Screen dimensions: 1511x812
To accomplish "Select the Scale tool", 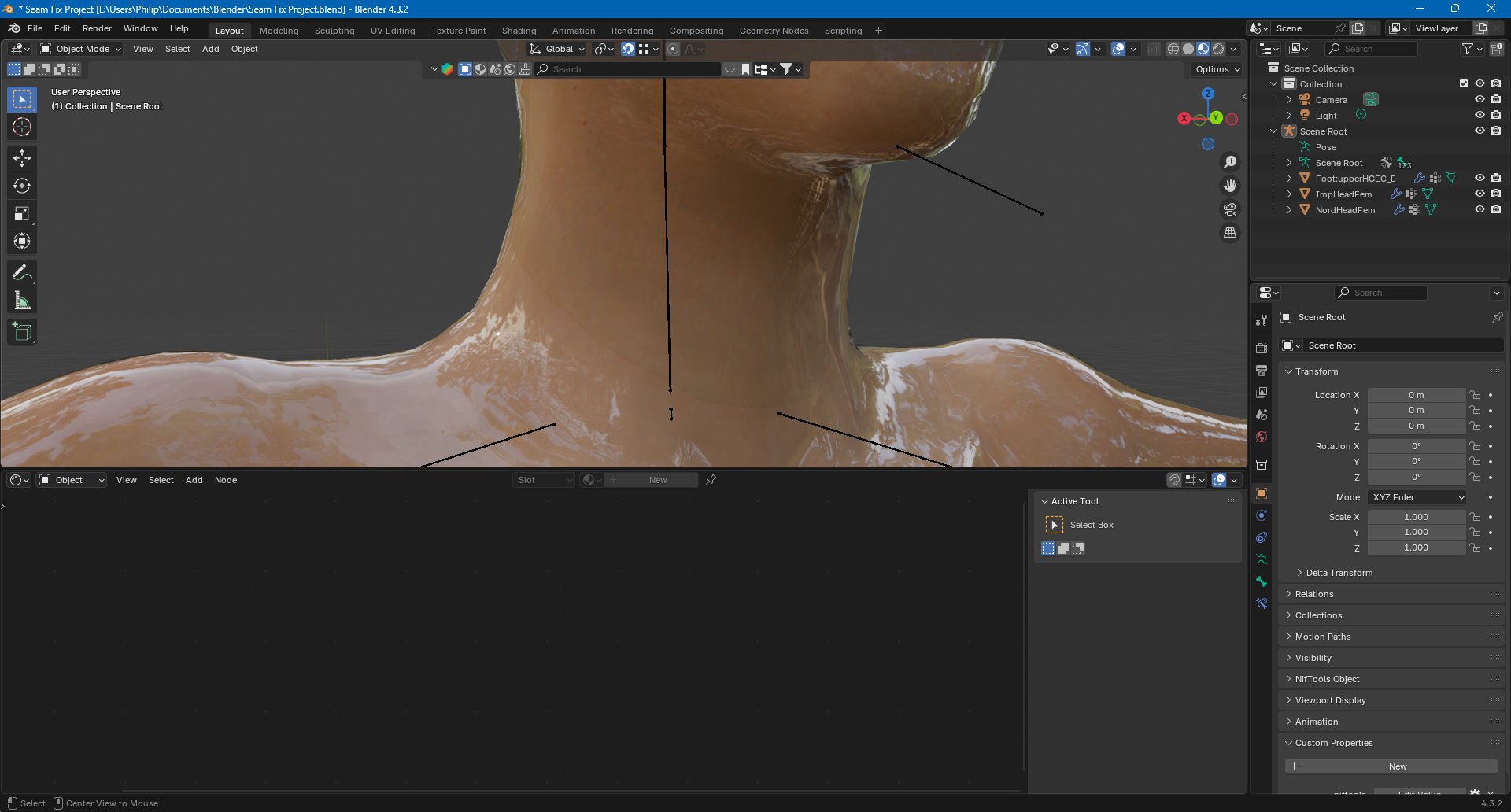I will pyautogui.click(x=22, y=214).
